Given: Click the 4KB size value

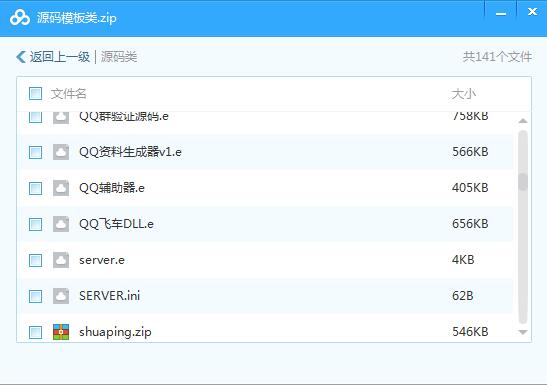Looking at the screenshot, I should coord(463,260).
